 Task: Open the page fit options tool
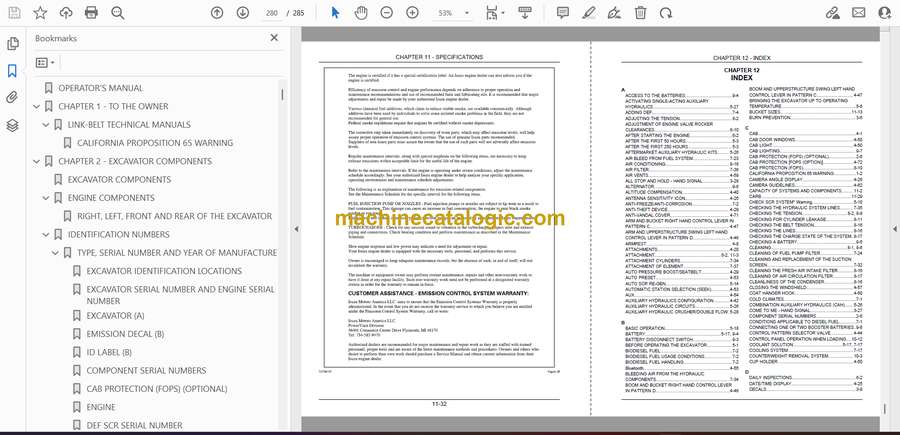click(x=495, y=13)
